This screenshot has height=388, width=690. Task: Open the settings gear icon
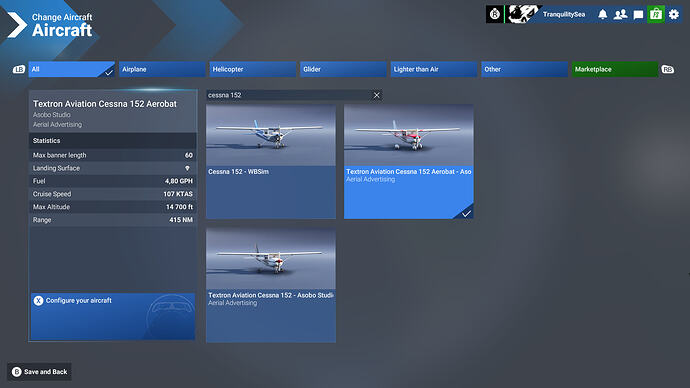pos(674,15)
